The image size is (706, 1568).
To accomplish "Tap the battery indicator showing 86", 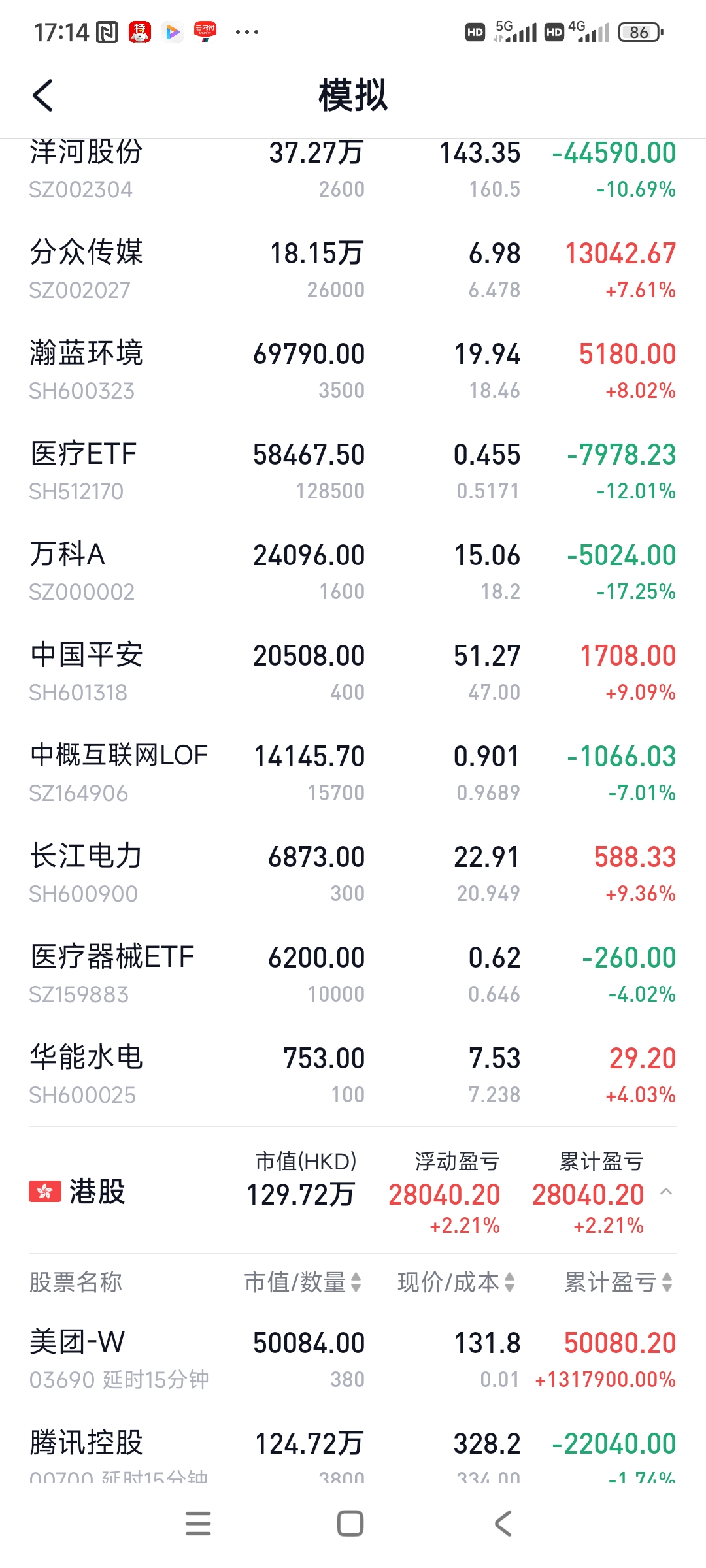I will (x=641, y=32).
